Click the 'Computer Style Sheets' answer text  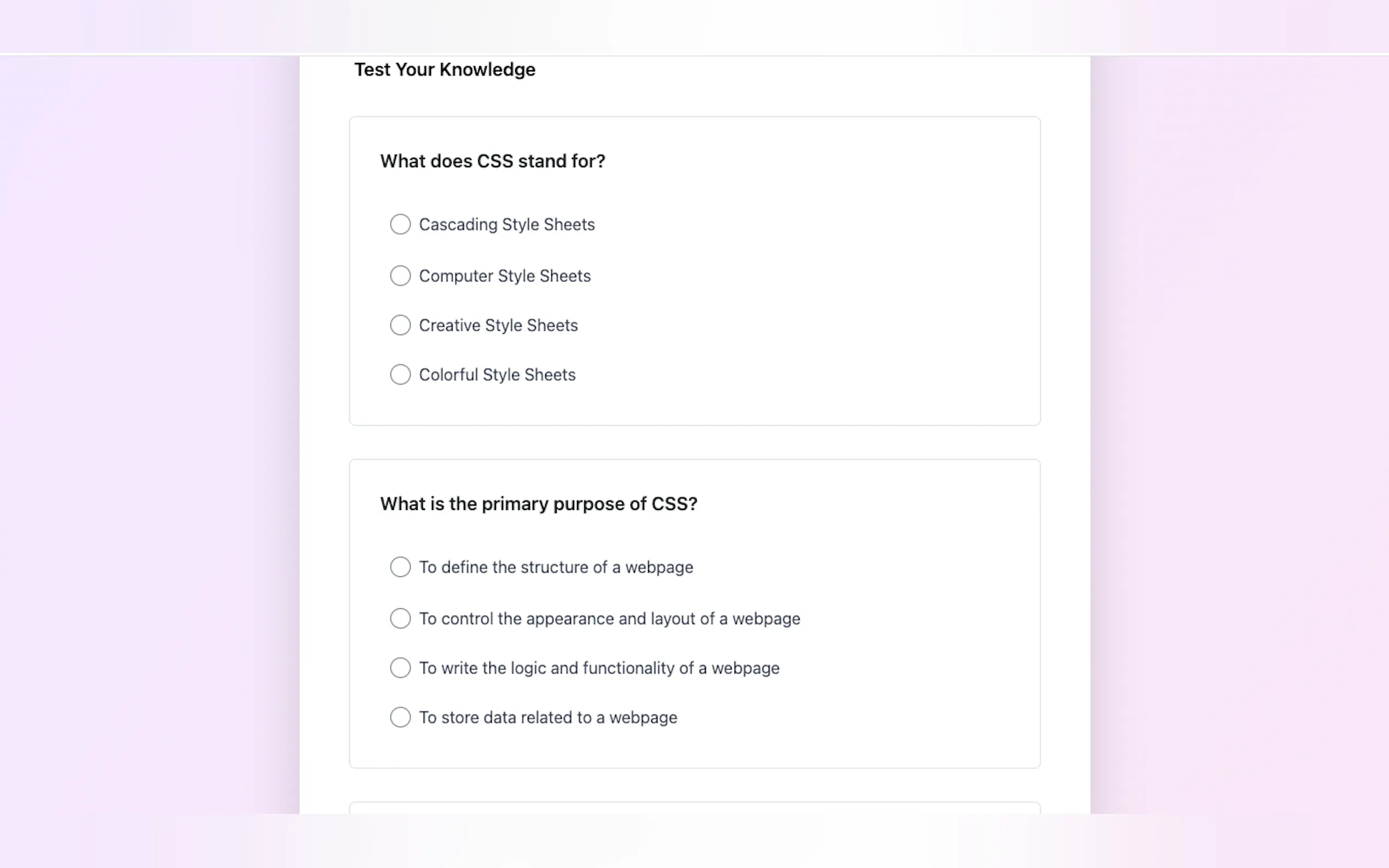tap(504, 275)
